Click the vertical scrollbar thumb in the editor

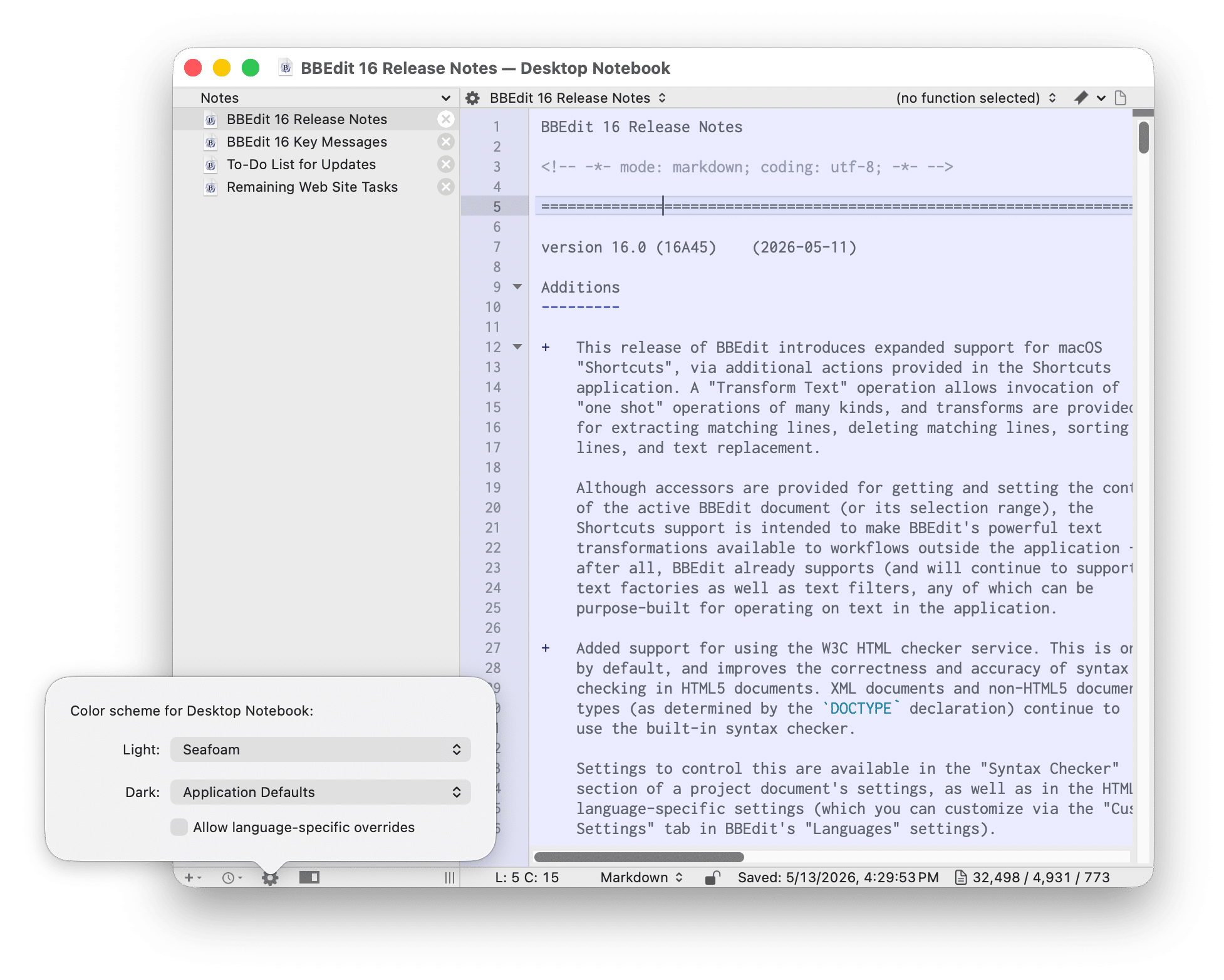tap(1144, 137)
